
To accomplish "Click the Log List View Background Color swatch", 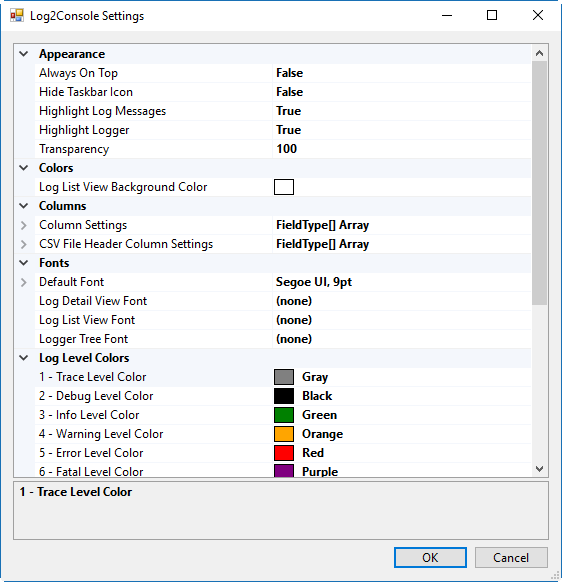I will 284,187.
